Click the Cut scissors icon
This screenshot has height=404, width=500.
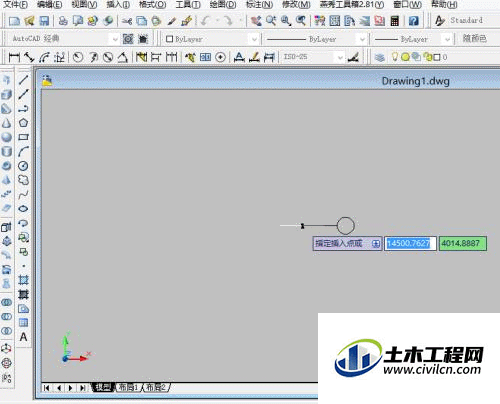point(127,21)
